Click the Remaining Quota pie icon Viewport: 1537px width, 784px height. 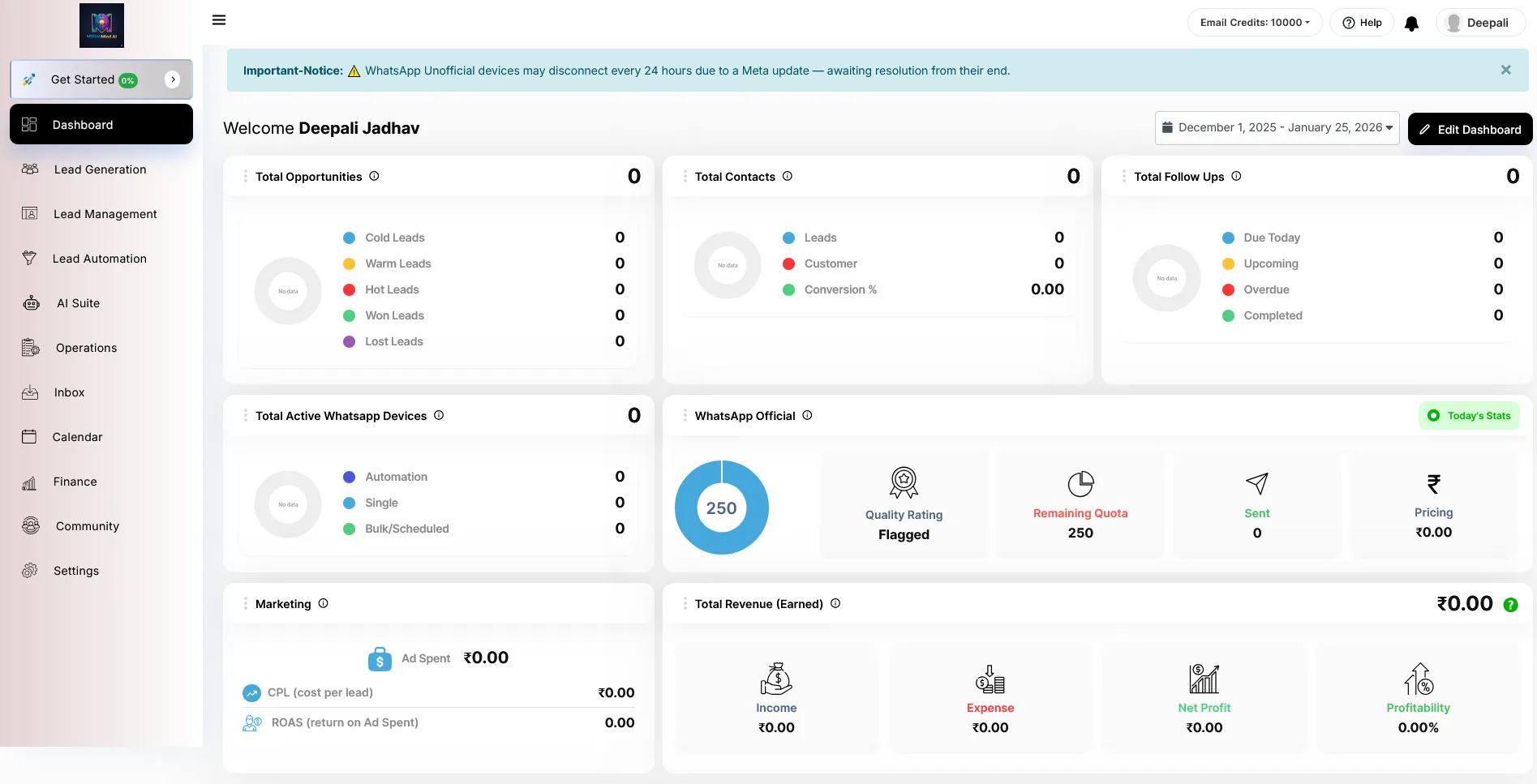pyautogui.click(x=1080, y=484)
